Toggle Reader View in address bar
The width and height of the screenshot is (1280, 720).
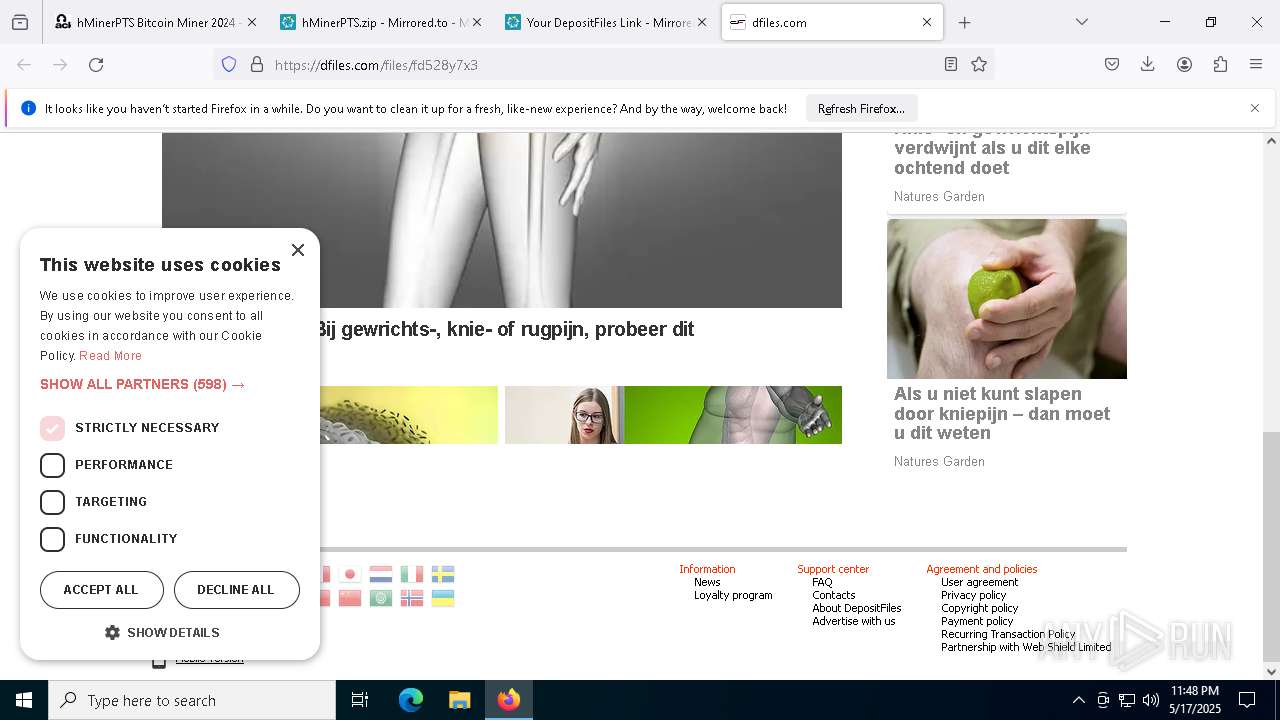(x=951, y=65)
